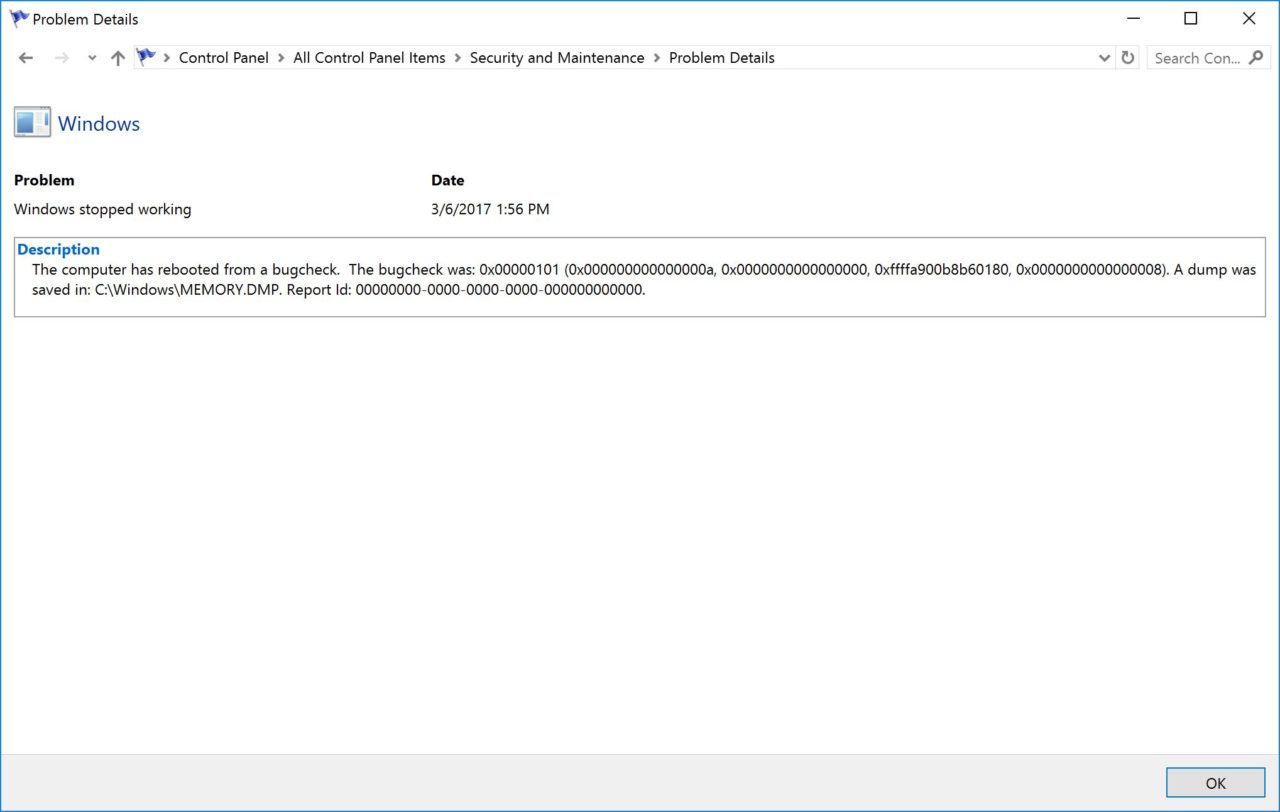
Task: Expand the chevron after Control Panel
Action: click(x=281, y=58)
